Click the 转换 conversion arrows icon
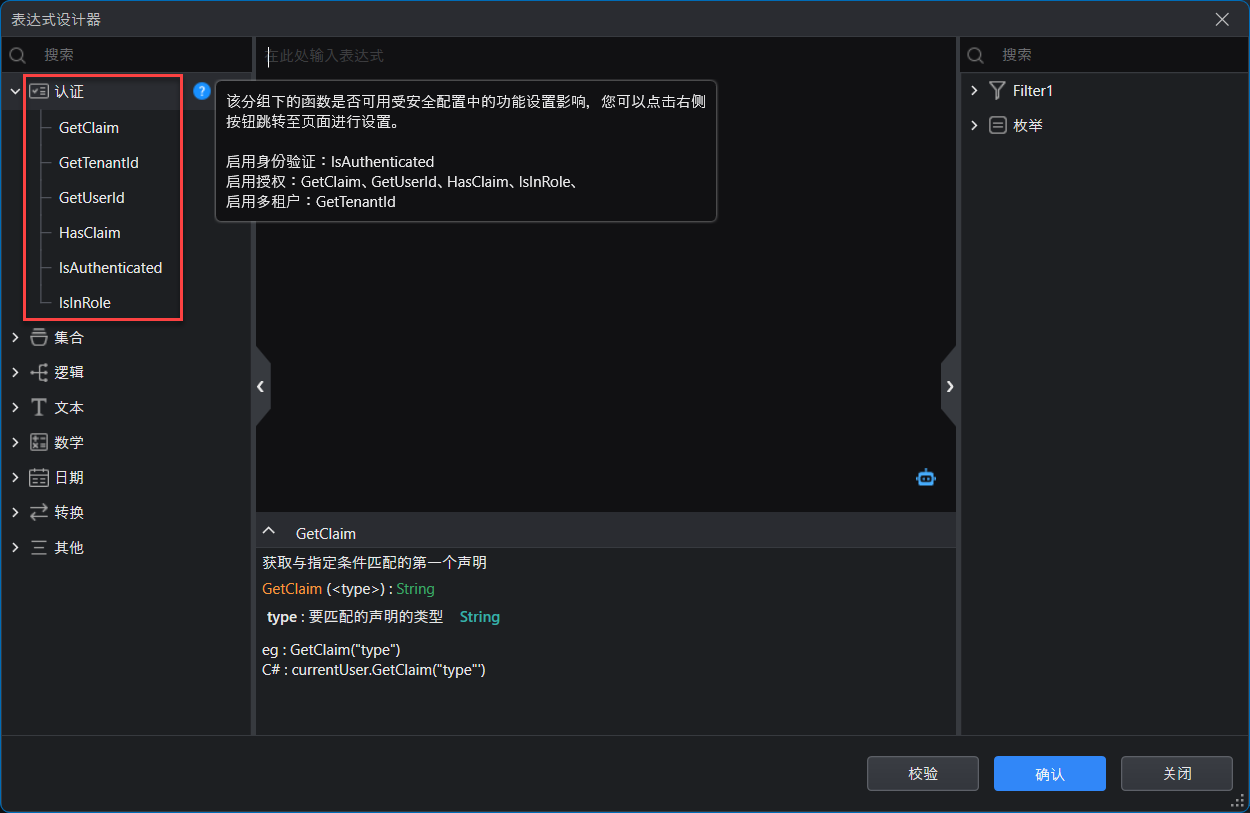This screenshot has height=813, width=1250. tap(39, 513)
